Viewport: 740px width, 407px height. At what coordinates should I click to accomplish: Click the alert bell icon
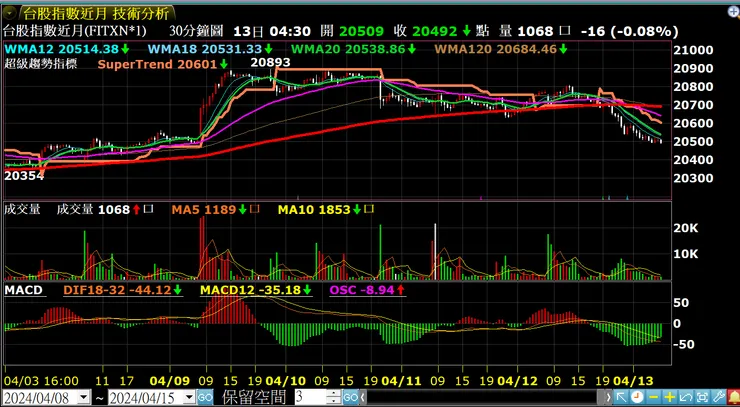click(733, 397)
